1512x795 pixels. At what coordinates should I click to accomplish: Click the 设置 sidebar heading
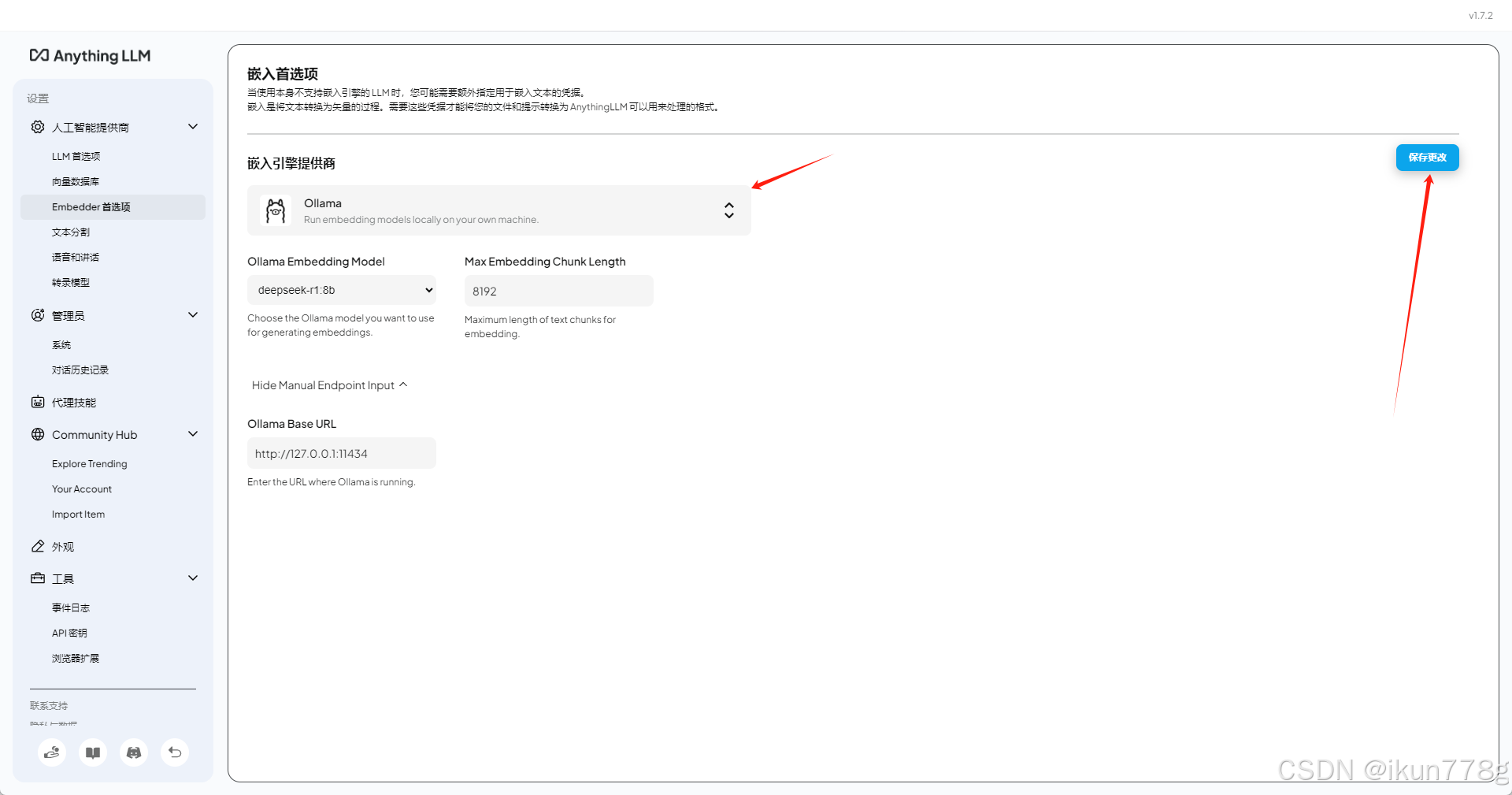click(x=38, y=98)
